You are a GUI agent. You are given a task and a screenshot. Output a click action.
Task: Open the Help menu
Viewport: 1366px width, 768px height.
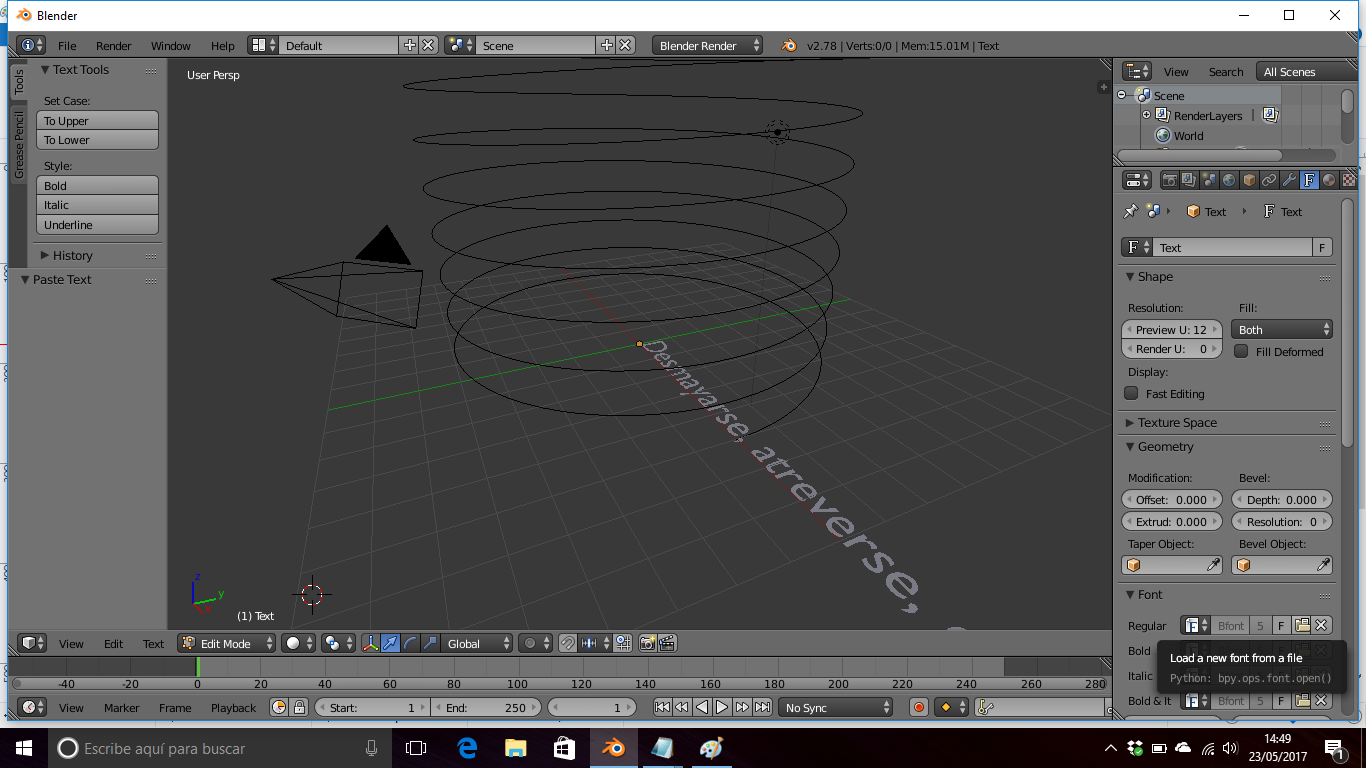click(223, 45)
